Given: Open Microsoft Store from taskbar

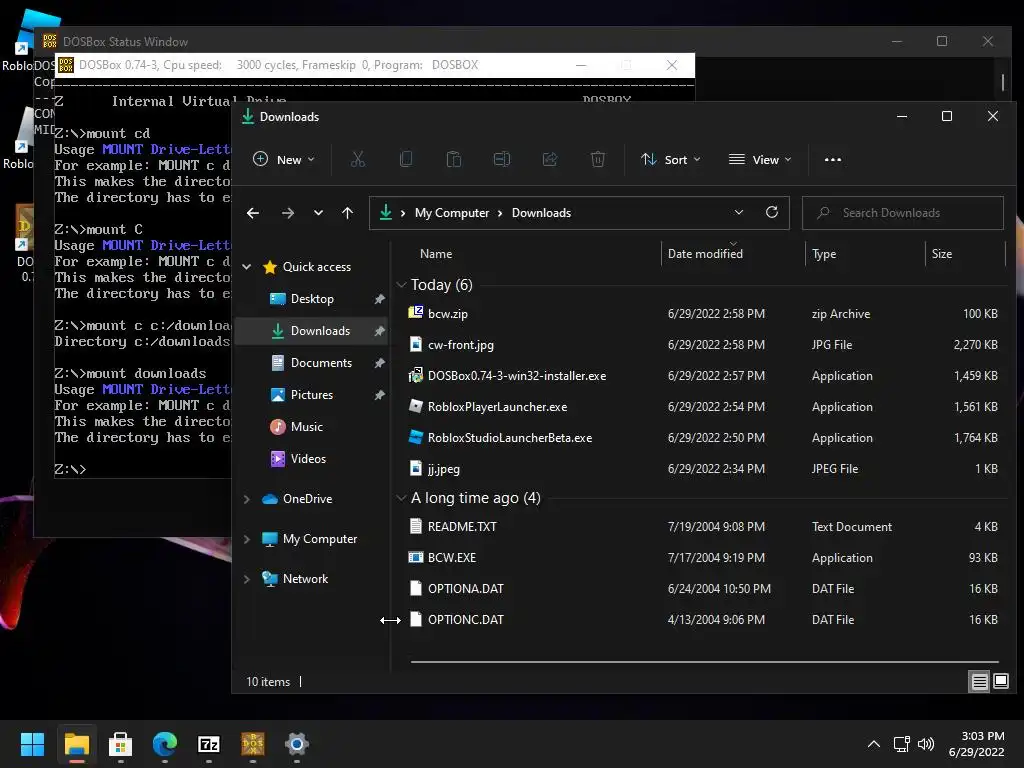Looking at the screenshot, I should tap(120, 744).
